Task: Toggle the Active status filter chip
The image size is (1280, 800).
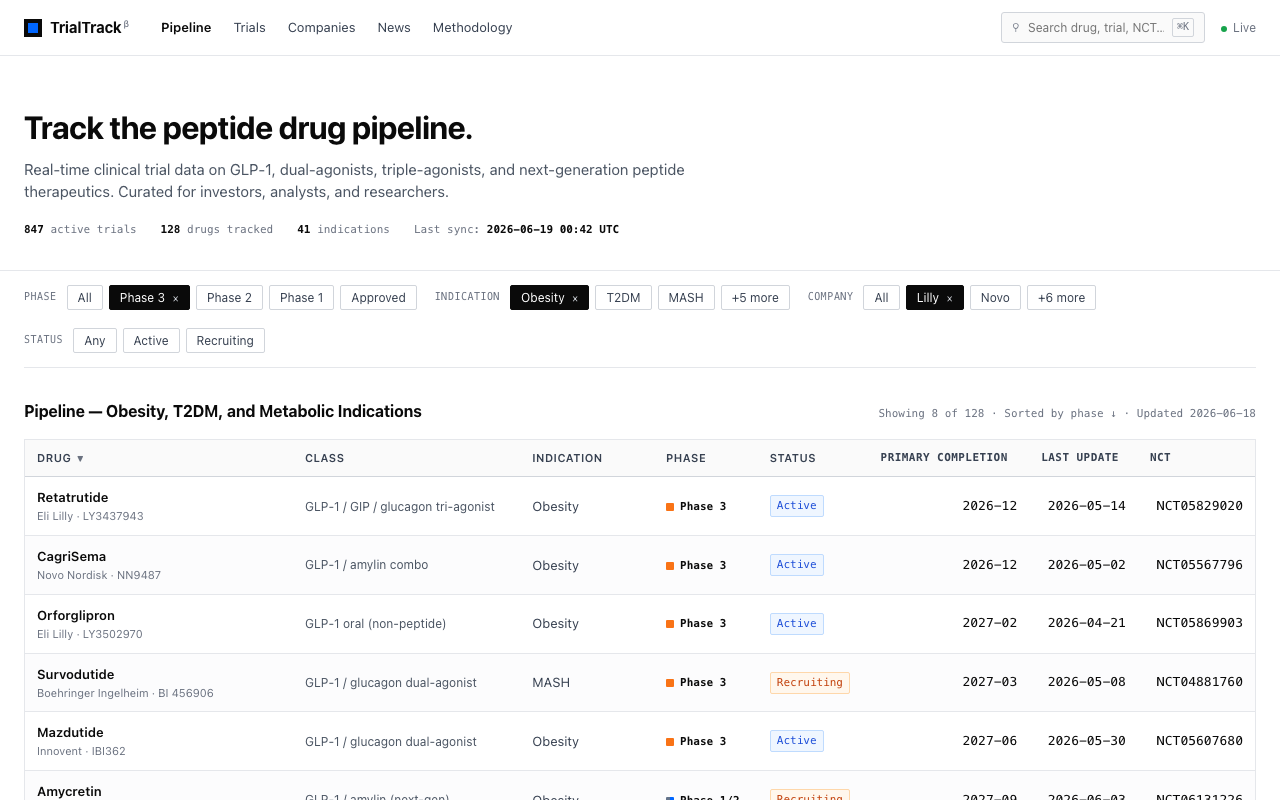Action: [151, 341]
